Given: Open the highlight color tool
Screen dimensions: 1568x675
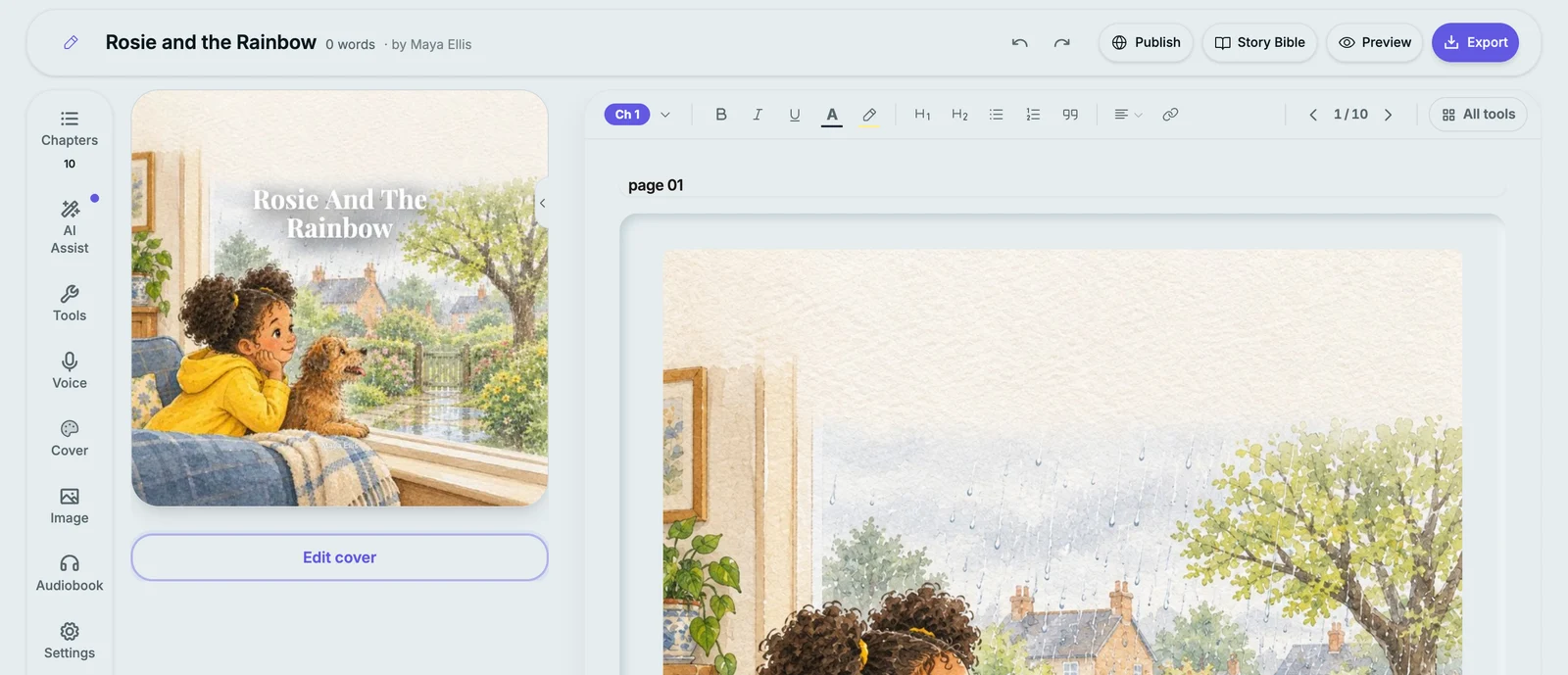Looking at the screenshot, I should [x=869, y=115].
